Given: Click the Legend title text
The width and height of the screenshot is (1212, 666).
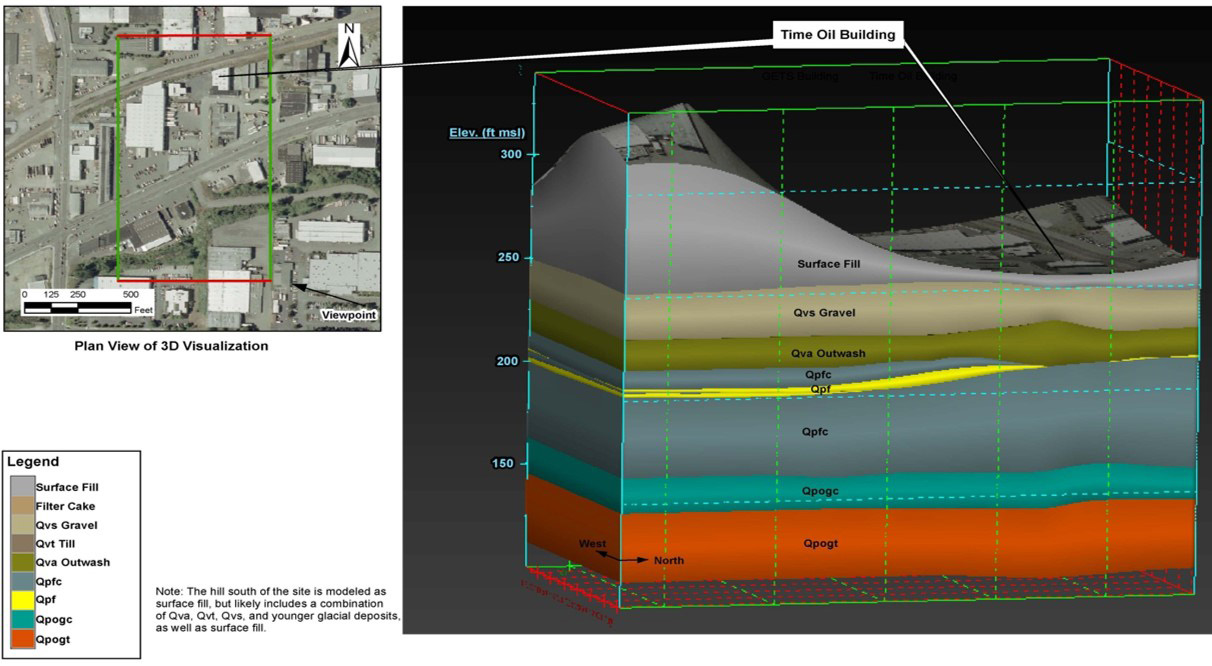Looking at the screenshot, I should (x=33, y=462).
